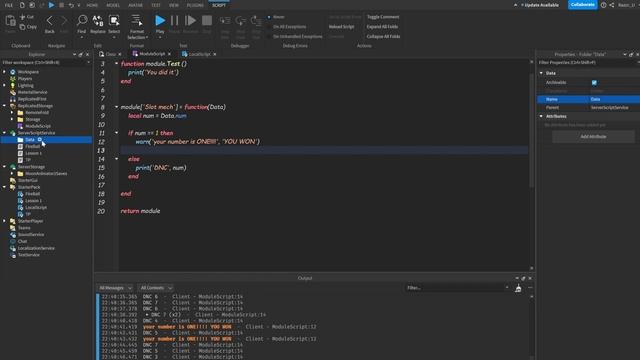Click the Toggle Comment action
This screenshot has width=640, height=360.
click(383, 17)
